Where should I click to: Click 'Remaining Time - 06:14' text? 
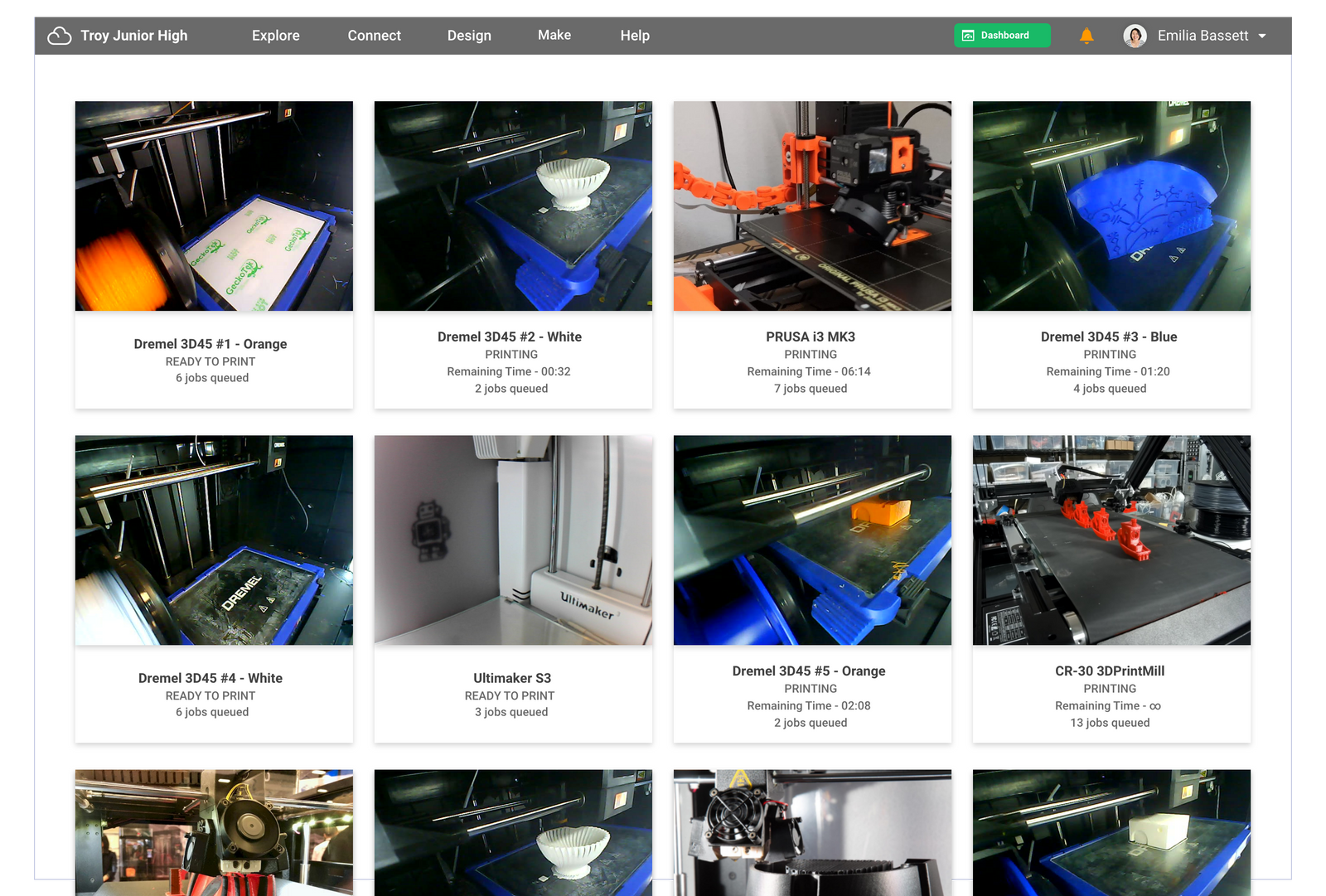pyautogui.click(x=809, y=371)
